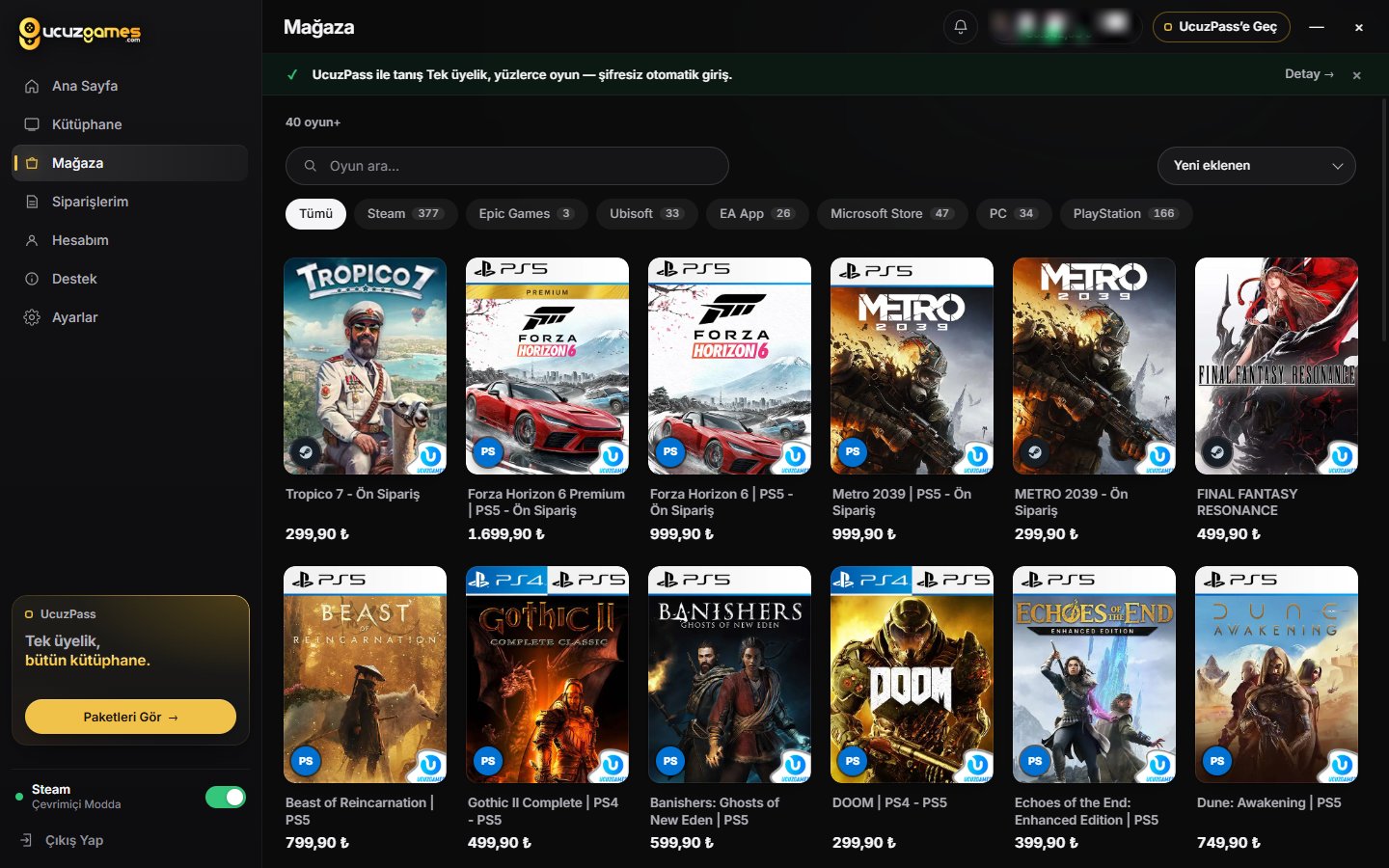Screen dimensions: 1389x868
Task: Click the Çıkış Yap logout icon
Action: point(27,840)
